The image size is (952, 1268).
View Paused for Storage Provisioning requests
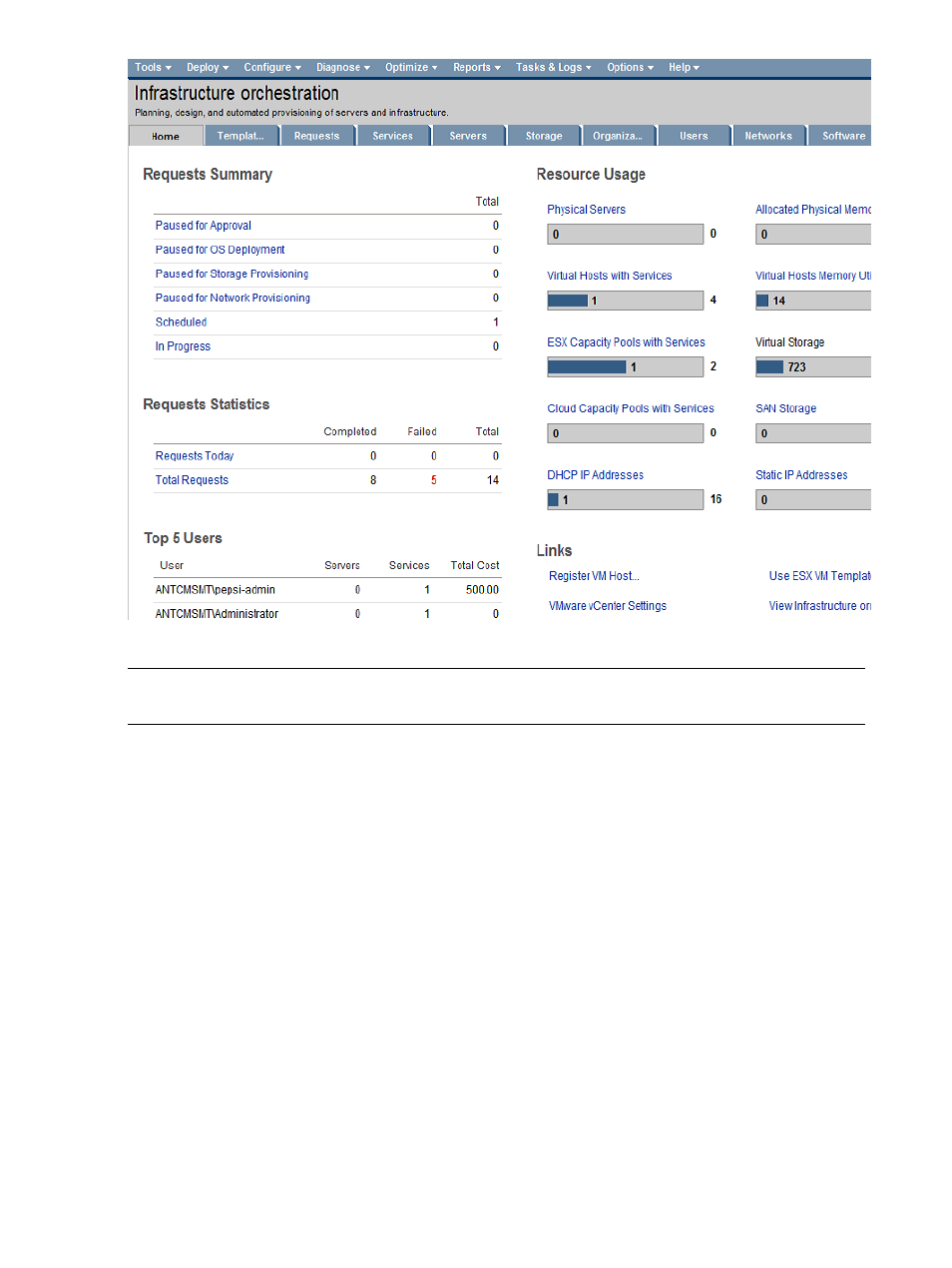(x=233, y=274)
